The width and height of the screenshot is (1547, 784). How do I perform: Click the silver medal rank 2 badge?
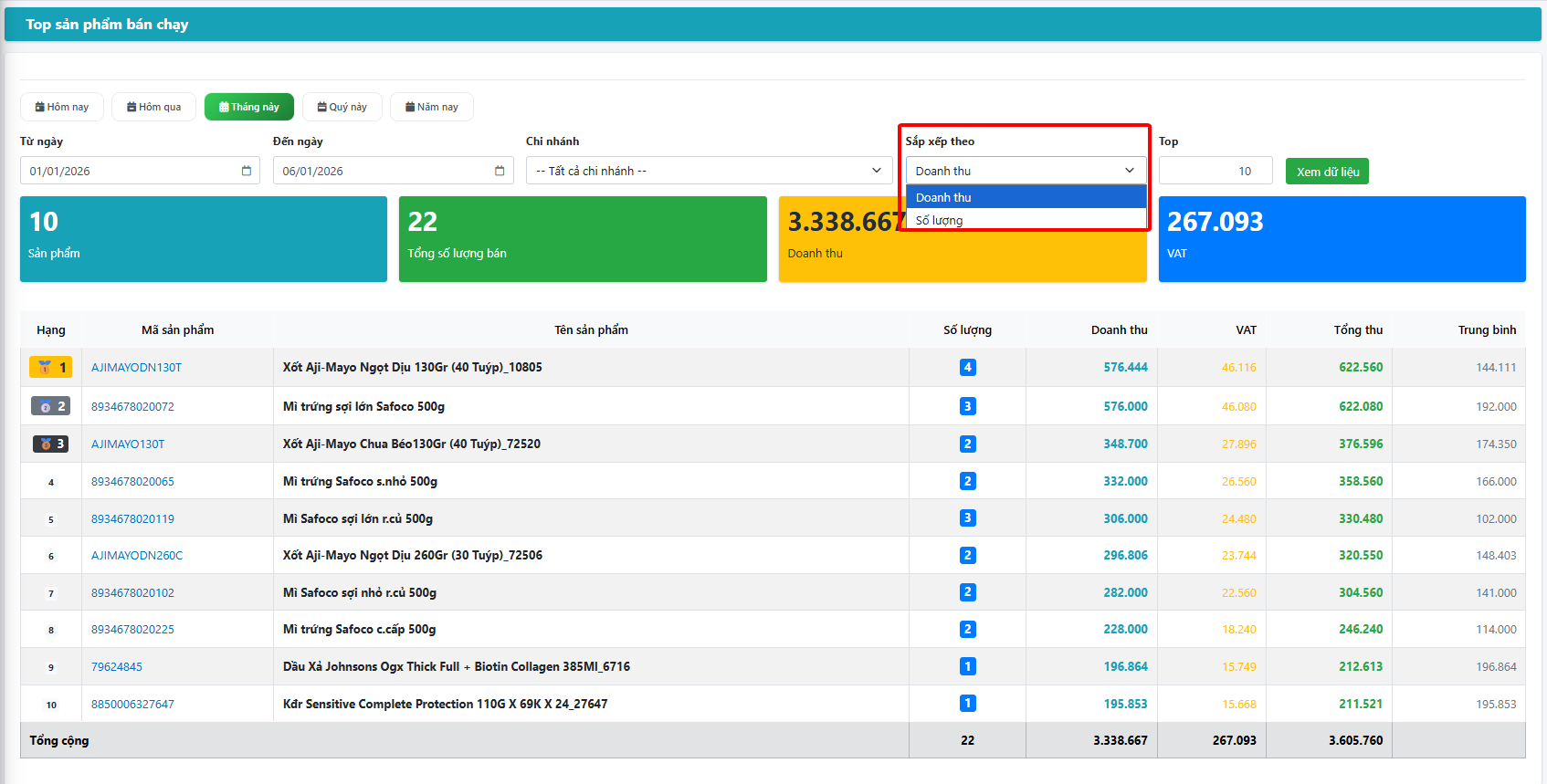coord(51,406)
